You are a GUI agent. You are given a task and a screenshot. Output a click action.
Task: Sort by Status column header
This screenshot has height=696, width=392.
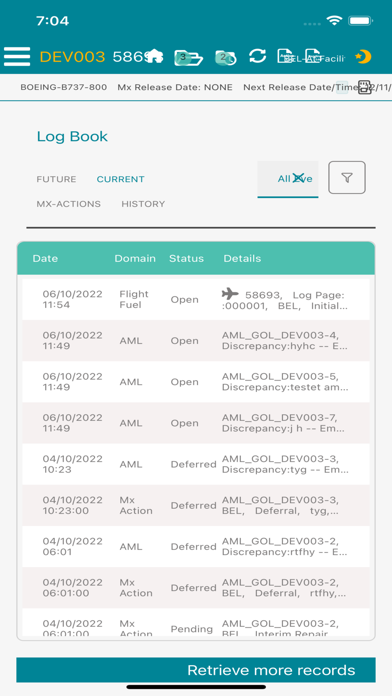[186, 258]
